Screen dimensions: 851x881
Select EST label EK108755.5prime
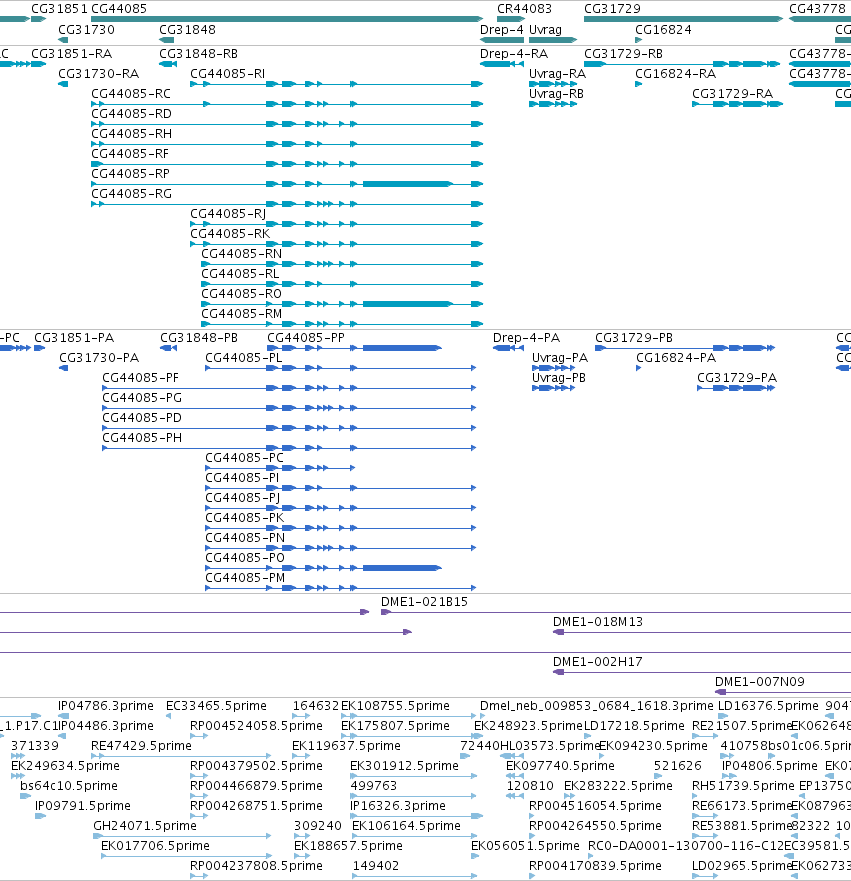coord(395,706)
